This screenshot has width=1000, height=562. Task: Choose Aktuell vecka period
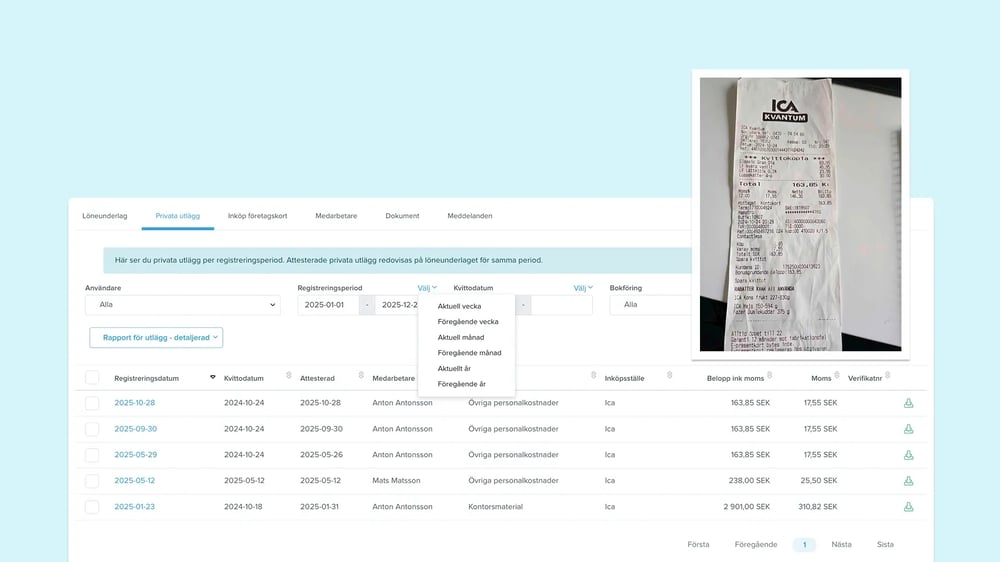point(459,306)
